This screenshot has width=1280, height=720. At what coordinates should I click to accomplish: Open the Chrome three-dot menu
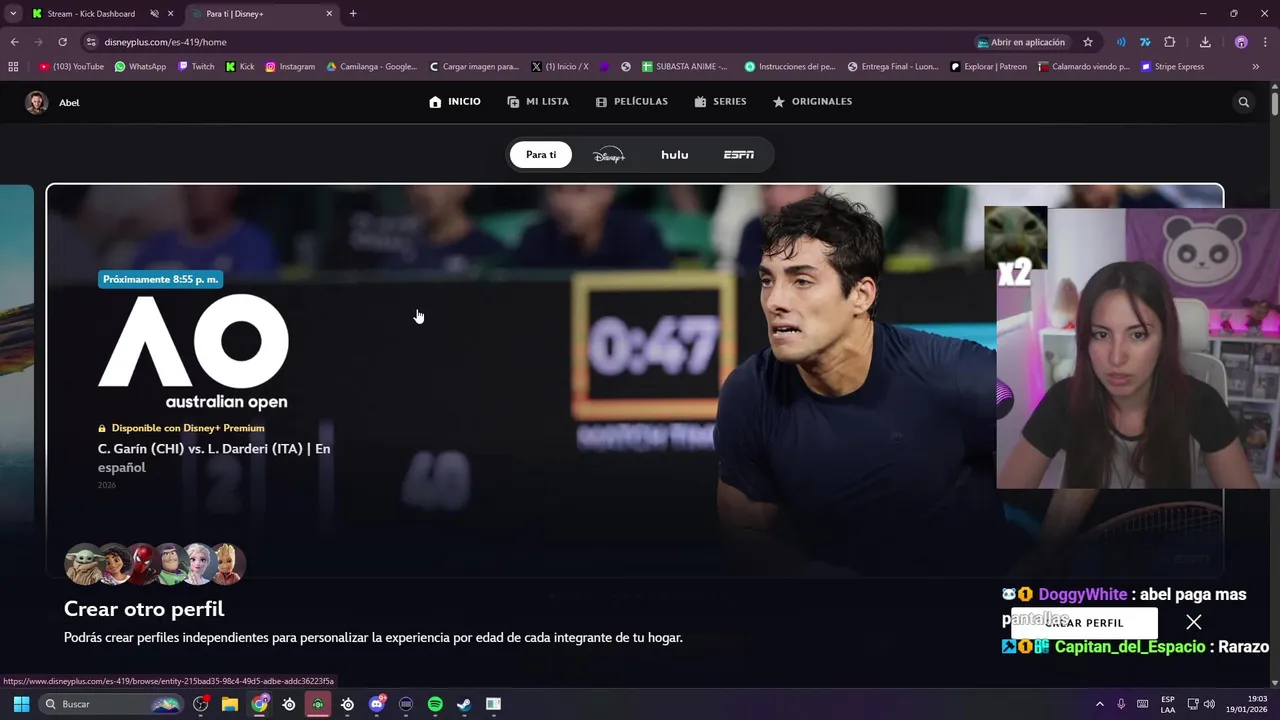pyautogui.click(x=1264, y=42)
